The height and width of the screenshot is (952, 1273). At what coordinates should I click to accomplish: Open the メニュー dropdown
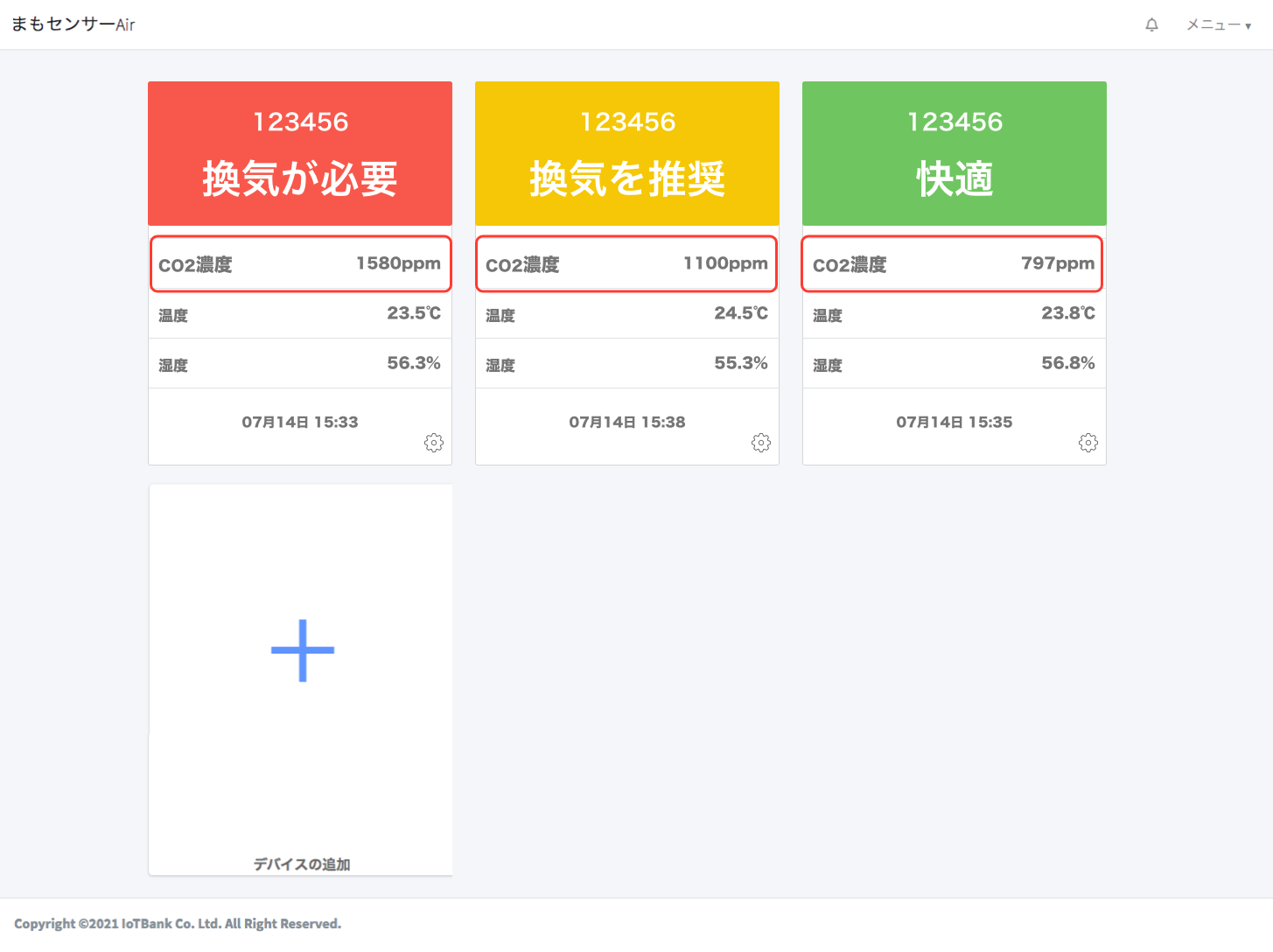(1219, 25)
